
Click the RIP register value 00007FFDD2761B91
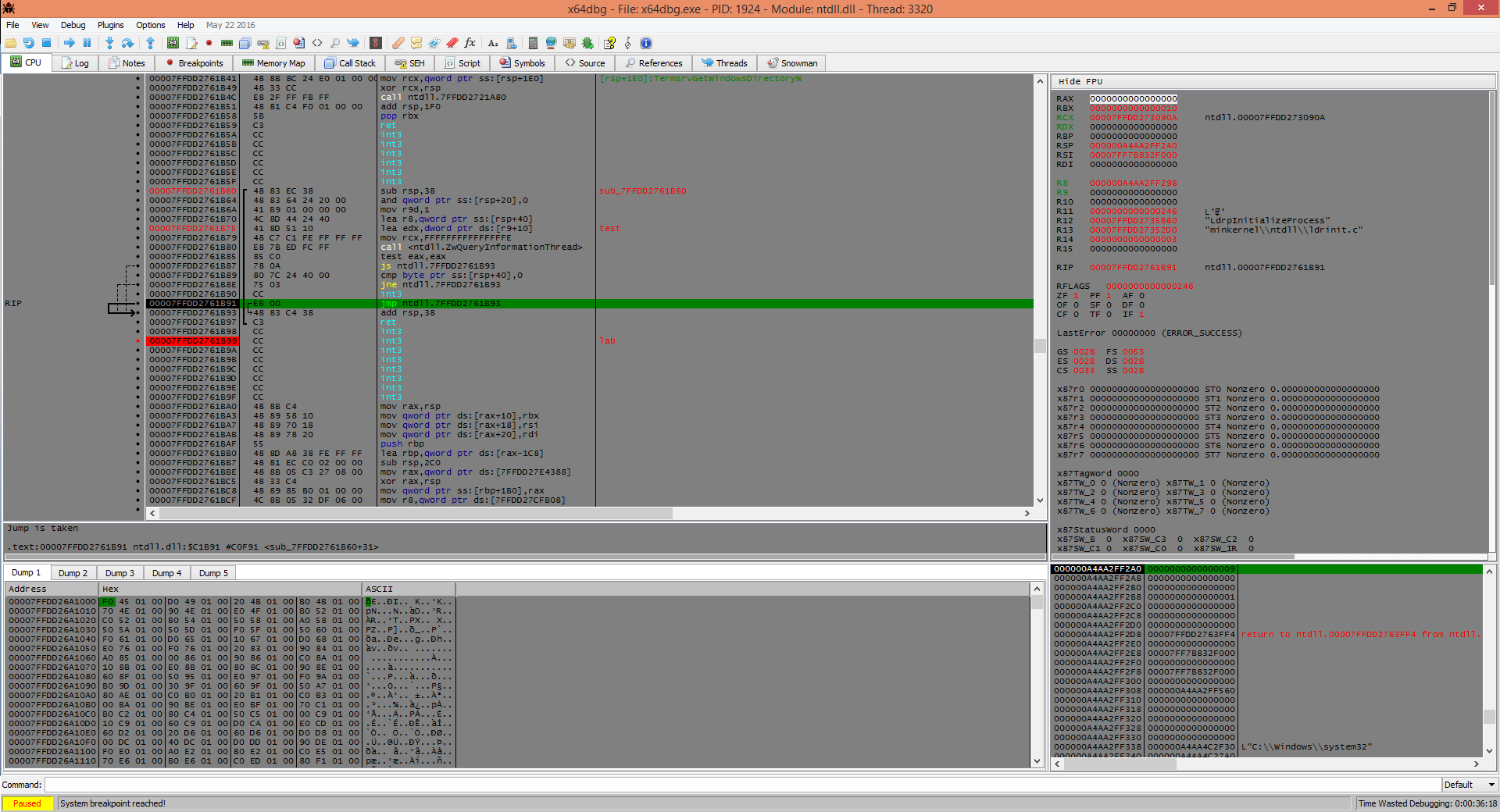1134,268
